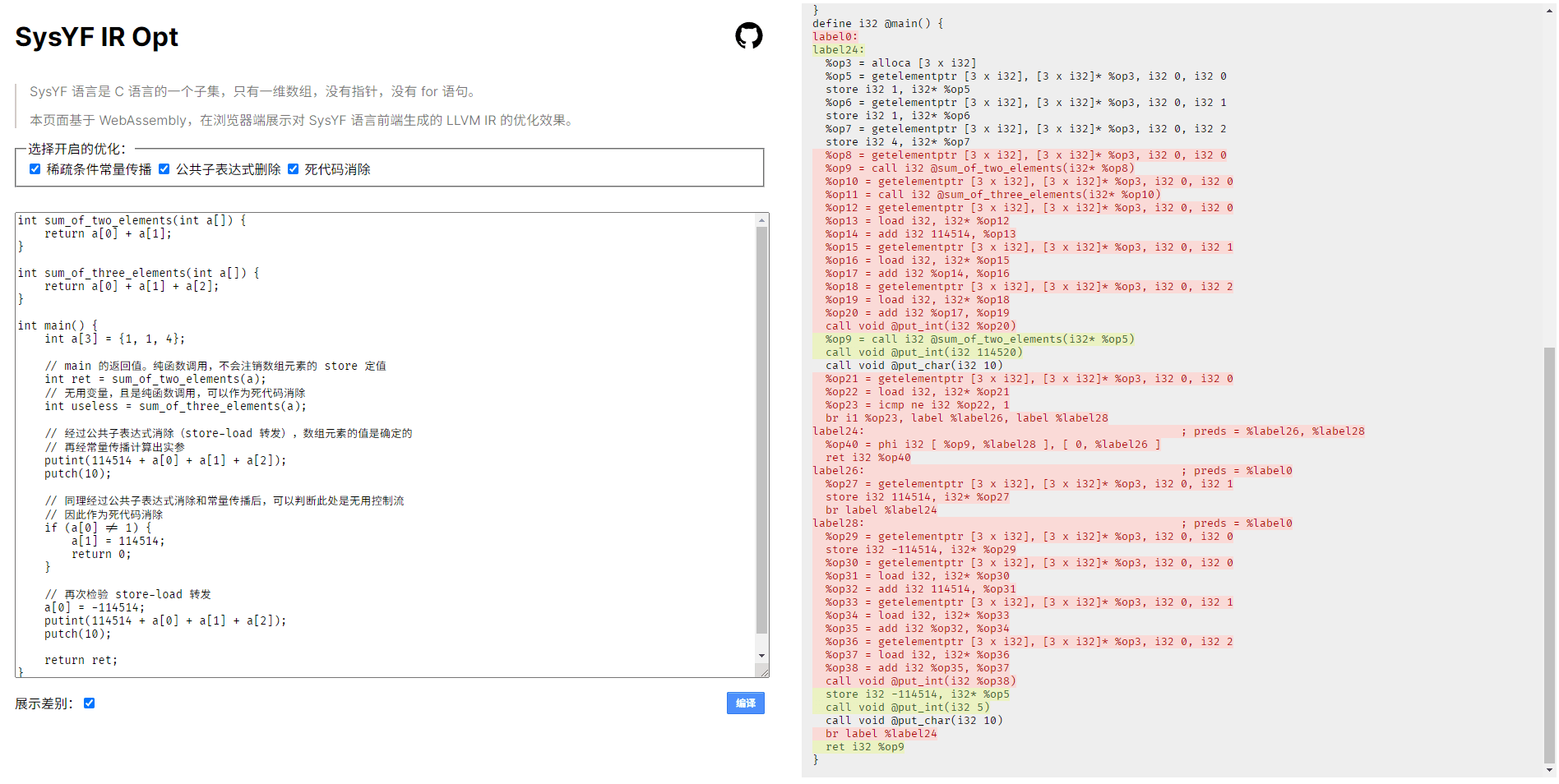
Task: Click the "label28:" line in the IR output
Action: [x=838, y=523]
